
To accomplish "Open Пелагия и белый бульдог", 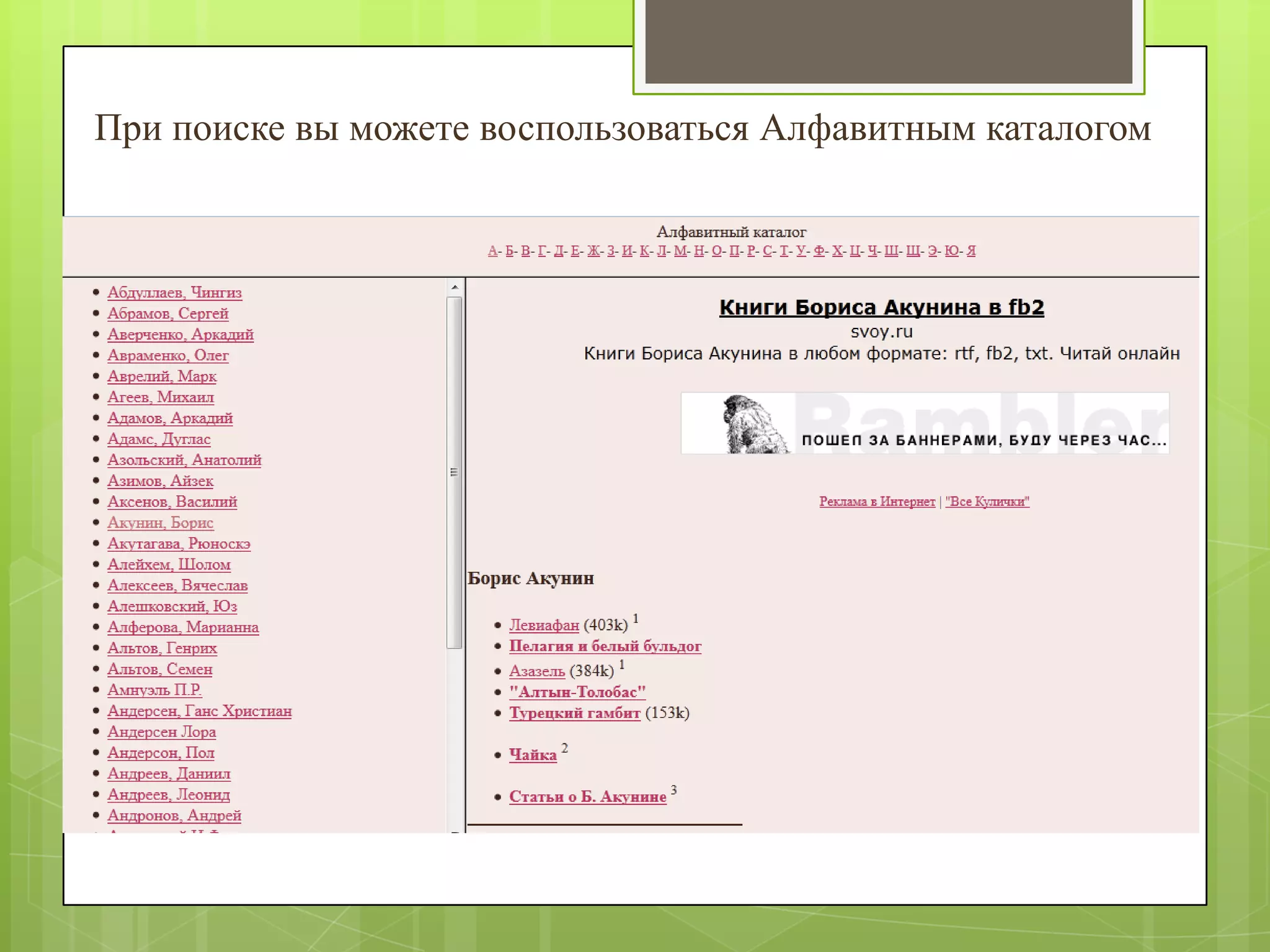I will click(605, 646).
